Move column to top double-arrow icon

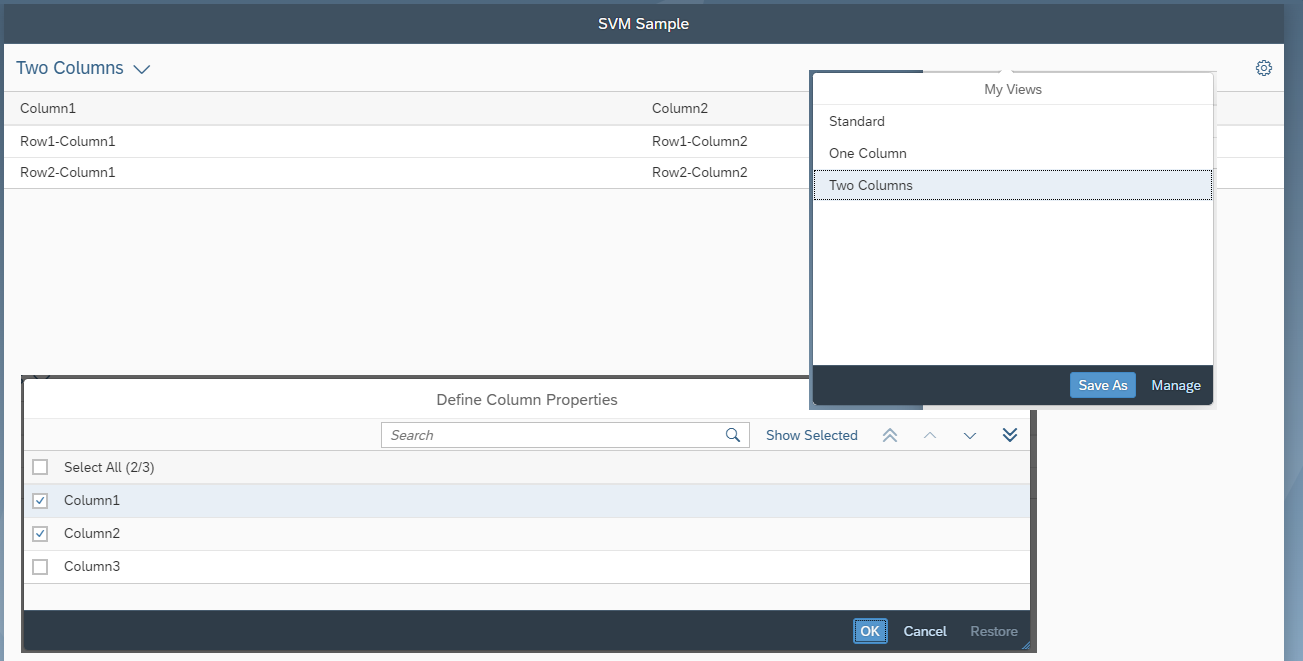pos(890,435)
